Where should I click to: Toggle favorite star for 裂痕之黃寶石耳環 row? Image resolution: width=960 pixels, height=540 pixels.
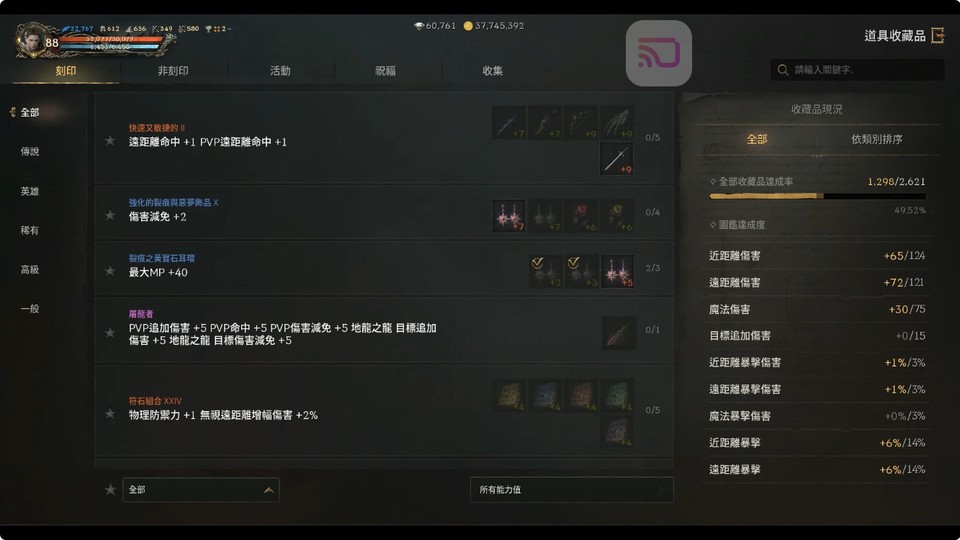(x=110, y=271)
